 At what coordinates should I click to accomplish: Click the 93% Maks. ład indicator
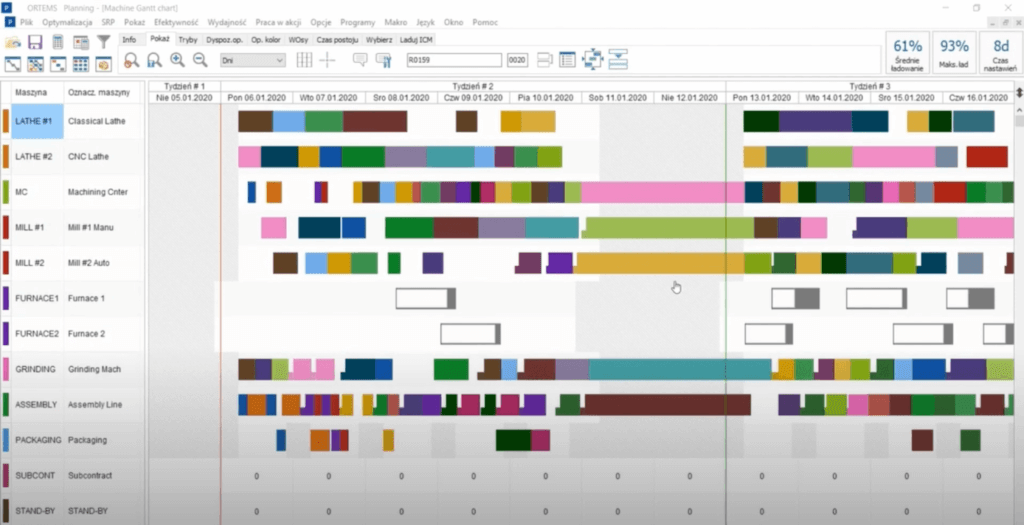(x=954, y=53)
